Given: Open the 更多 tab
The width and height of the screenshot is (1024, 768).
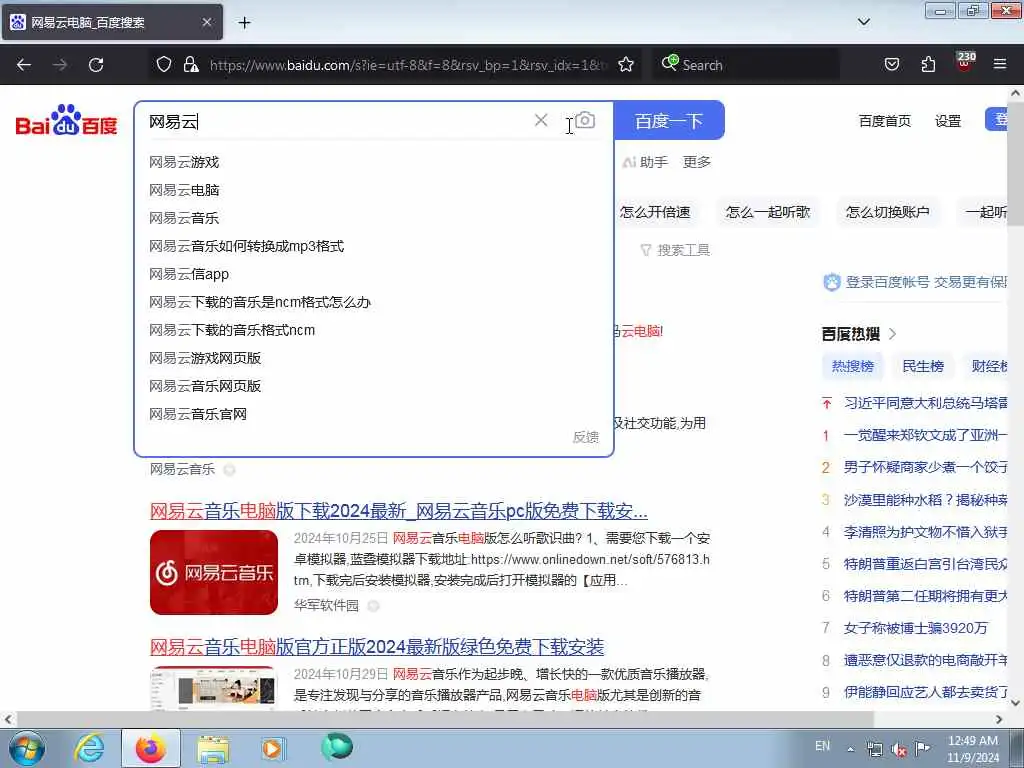Looking at the screenshot, I should [696, 162].
